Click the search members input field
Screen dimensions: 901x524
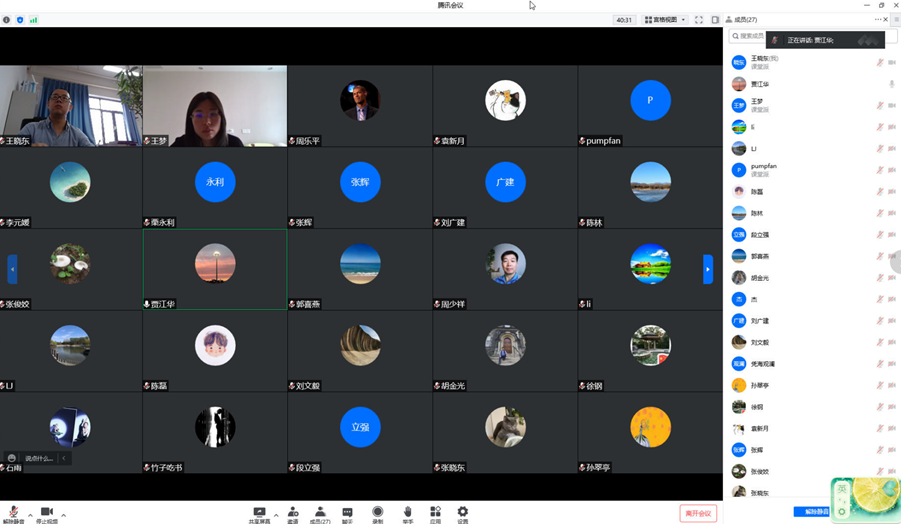pyautogui.click(x=750, y=36)
